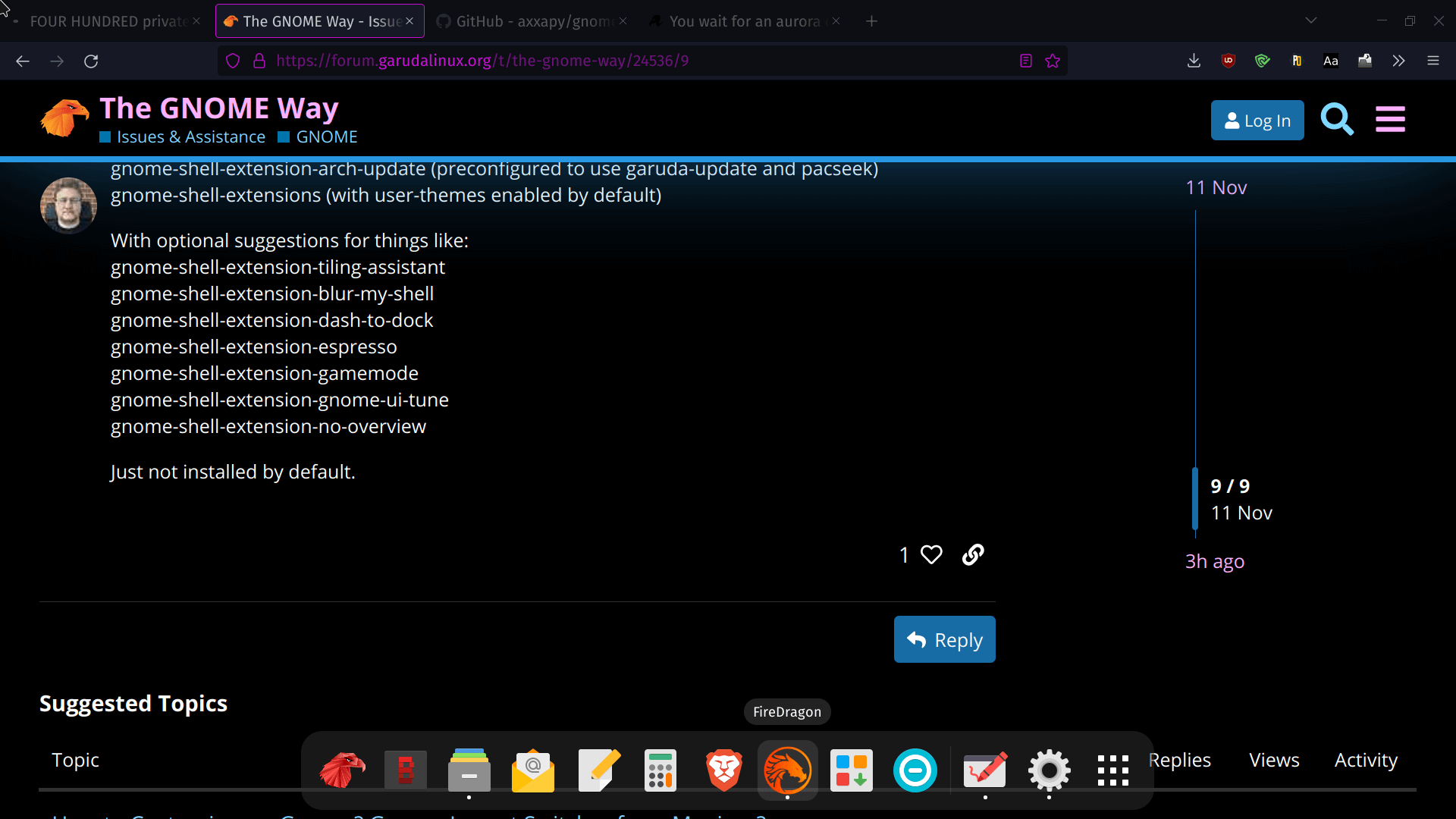Open the green shield extension icon

pyautogui.click(x=1263, y=61)
